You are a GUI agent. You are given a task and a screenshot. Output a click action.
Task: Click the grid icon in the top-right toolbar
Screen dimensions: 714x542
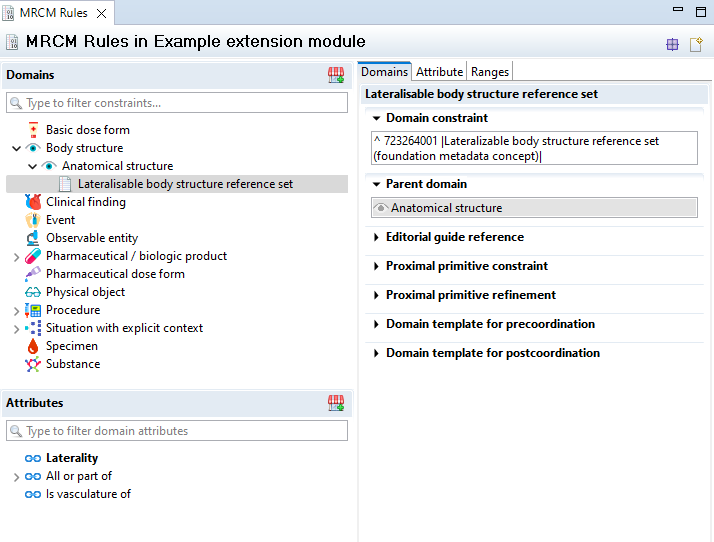pyautogui.click(x=672, y=44)
